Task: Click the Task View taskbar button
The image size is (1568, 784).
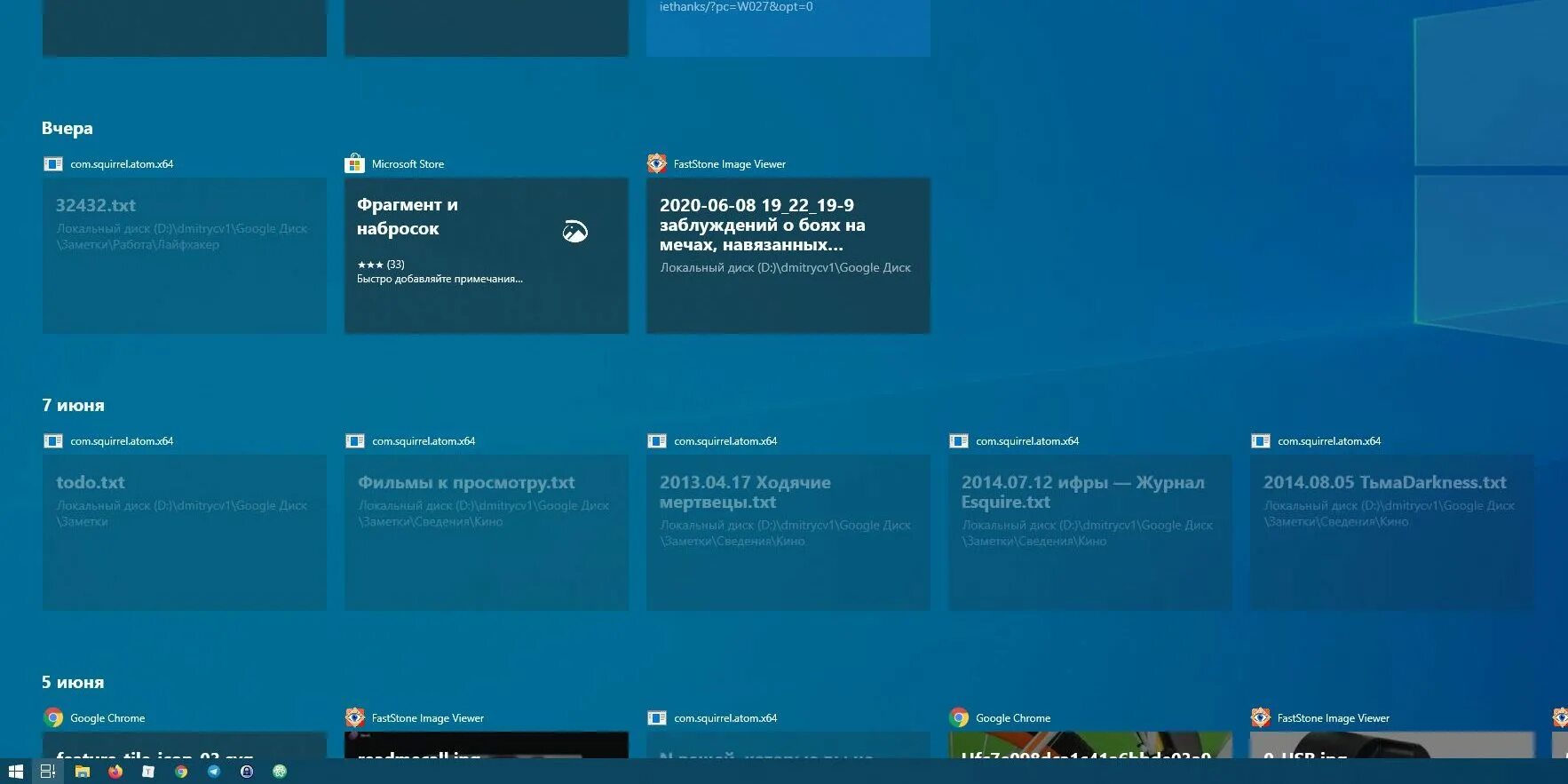Action: click(48, 772)
